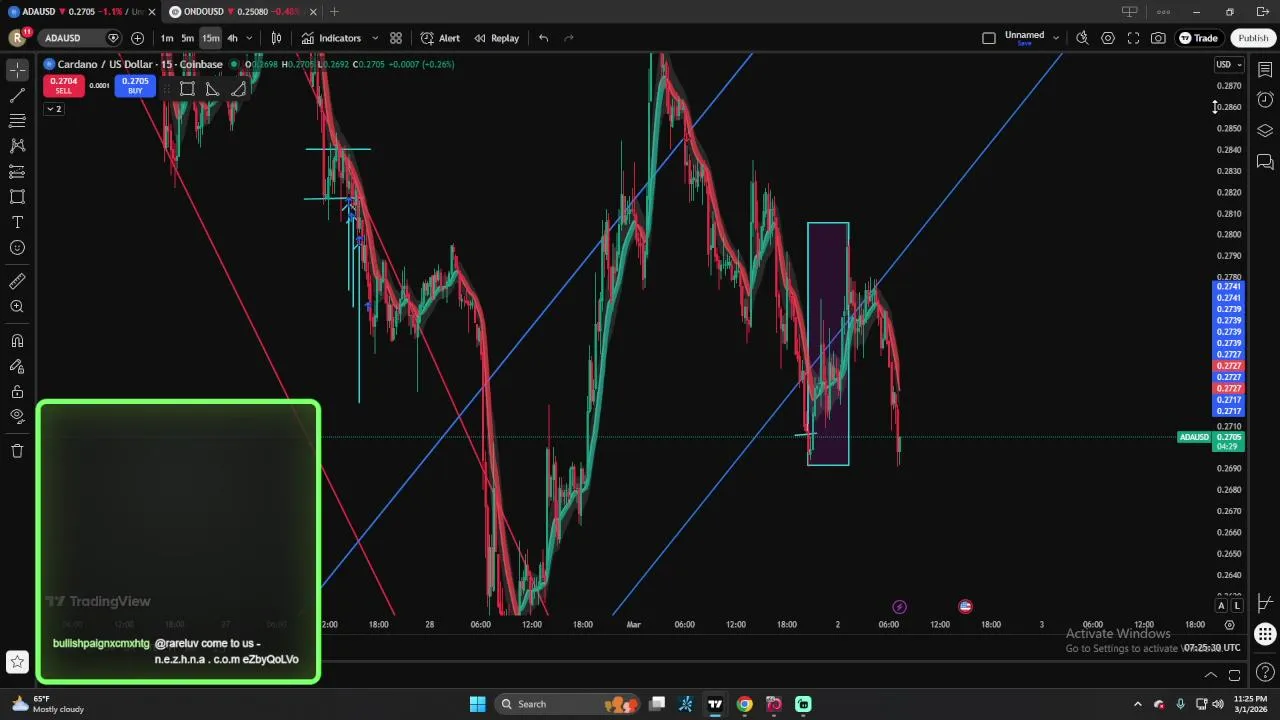Image resolution: width=1280 pixels, height=720 pixels.
Task: Open the emoji and icons tool
Action: click(x=17, y=248)
